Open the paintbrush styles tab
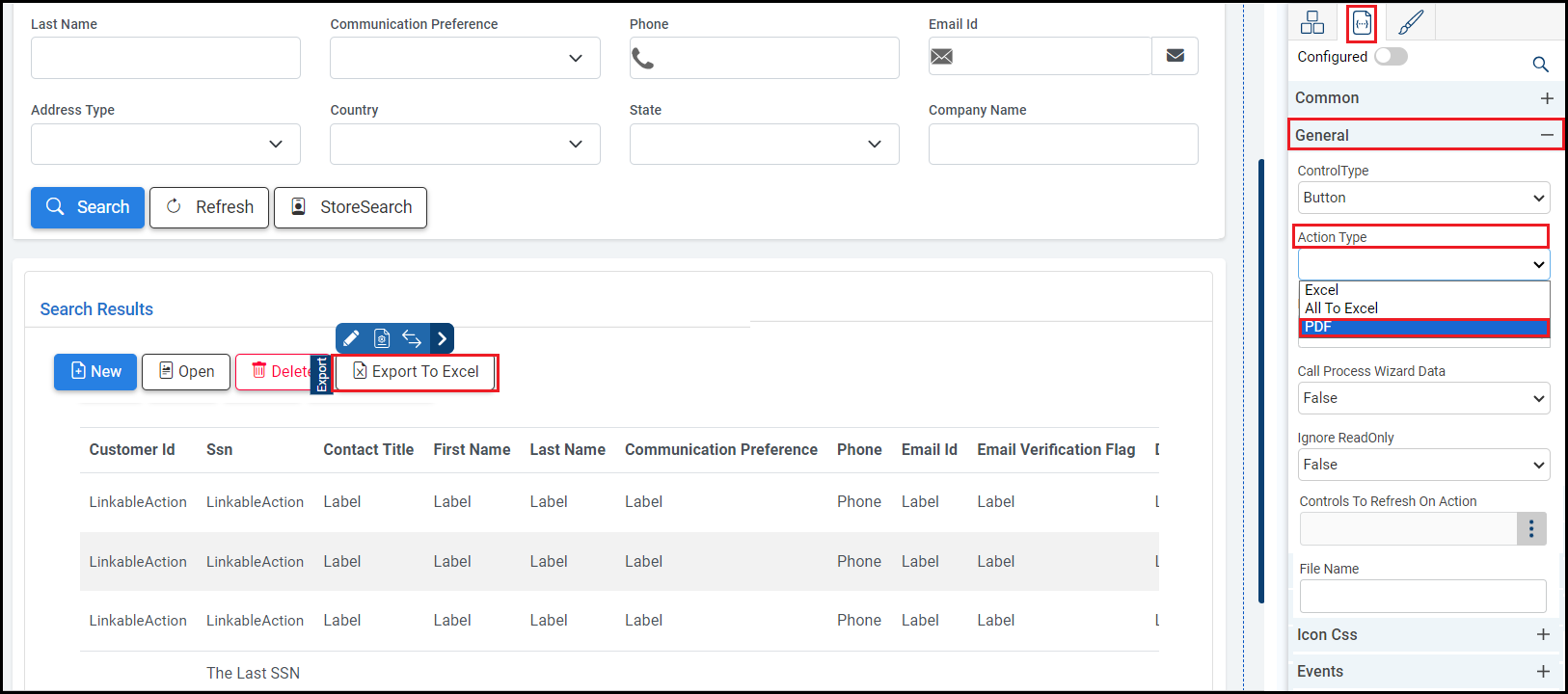 pyautogui.click(x=1410, y=22)
